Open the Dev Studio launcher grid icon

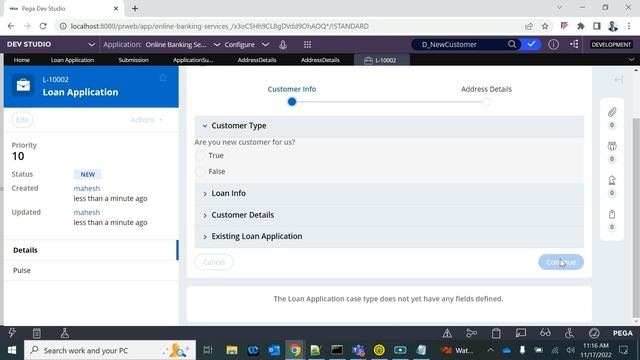click(x=307, y=44)
